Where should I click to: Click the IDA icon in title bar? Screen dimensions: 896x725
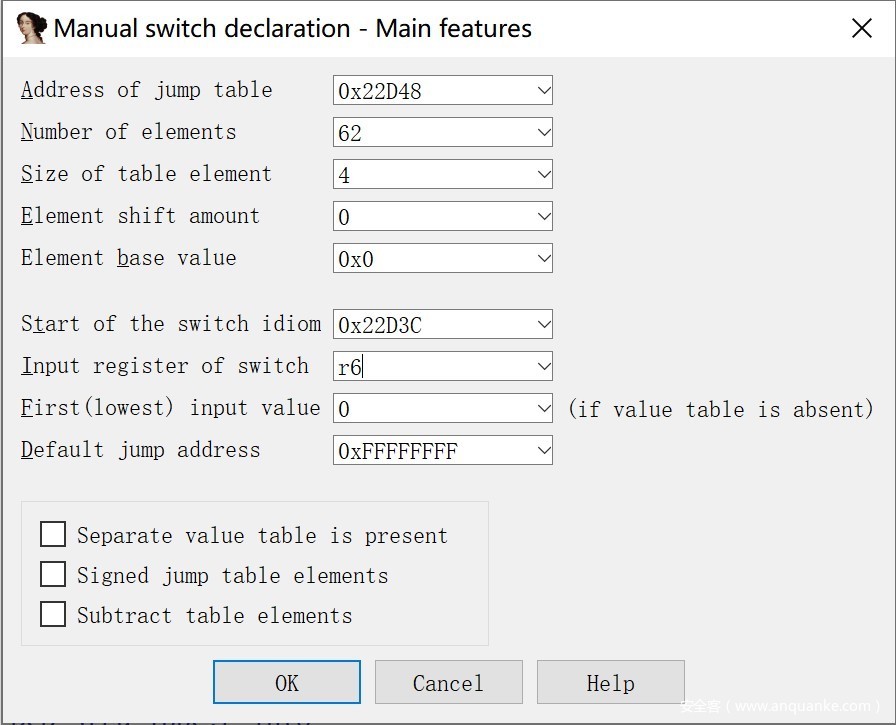pyautogui.click(x=32, y=28)
